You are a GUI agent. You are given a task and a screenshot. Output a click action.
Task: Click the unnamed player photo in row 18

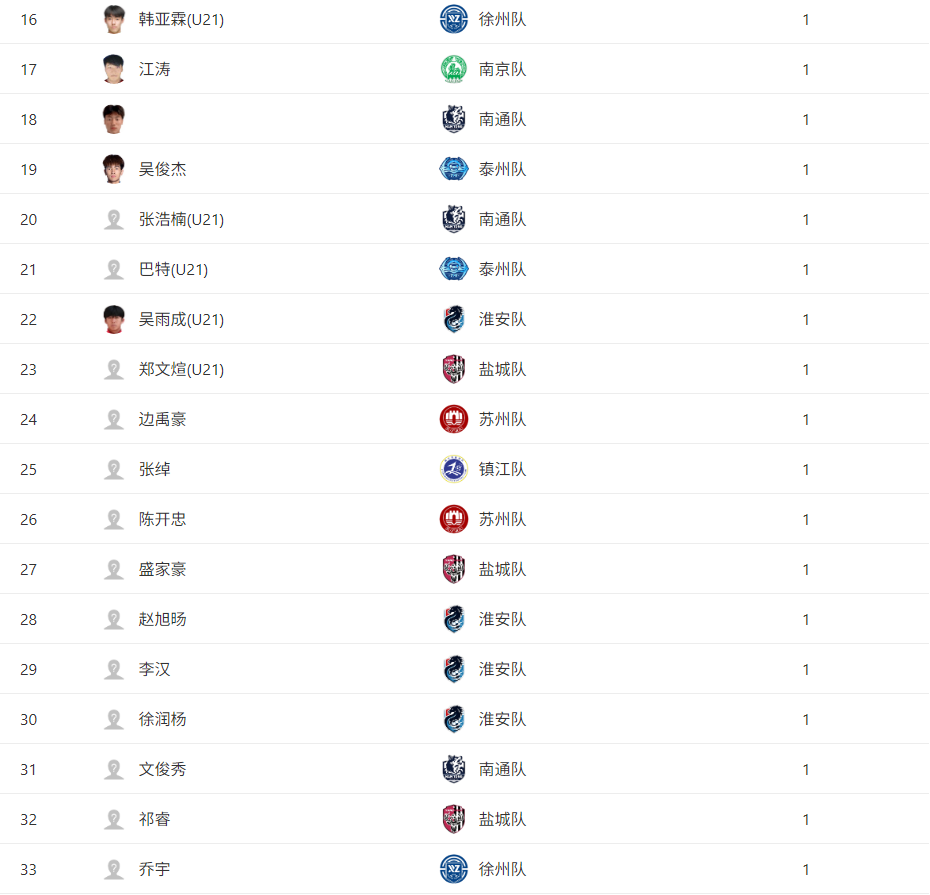click(113, 119)
